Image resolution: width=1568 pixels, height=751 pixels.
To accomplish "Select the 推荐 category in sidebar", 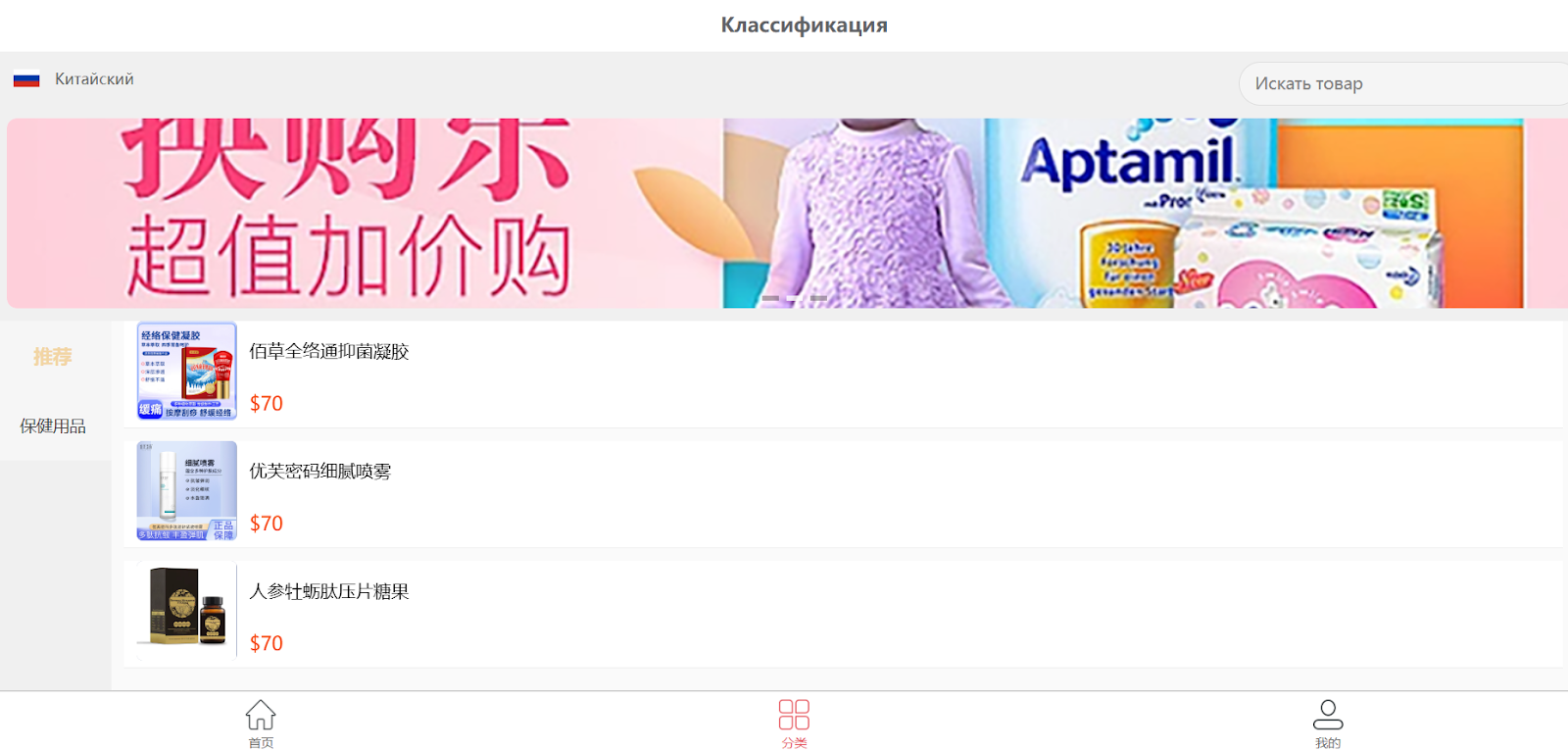I will [53, 357].
